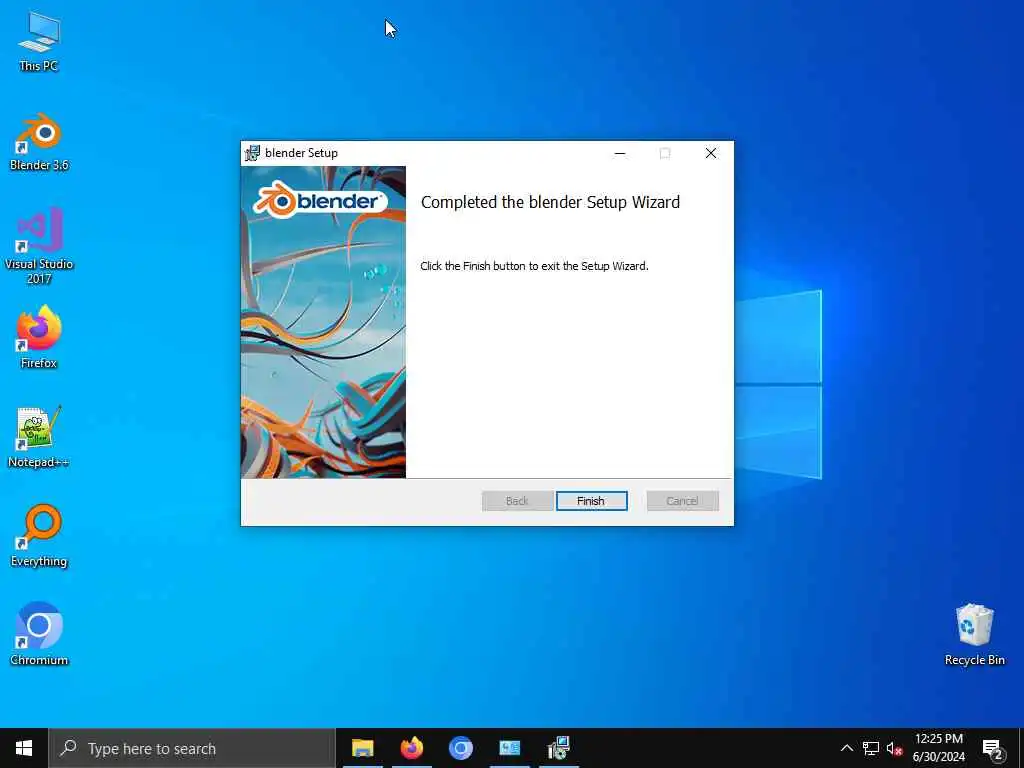
Task: Open the Control Panel-style taskbar app
Action: point(509,748)
